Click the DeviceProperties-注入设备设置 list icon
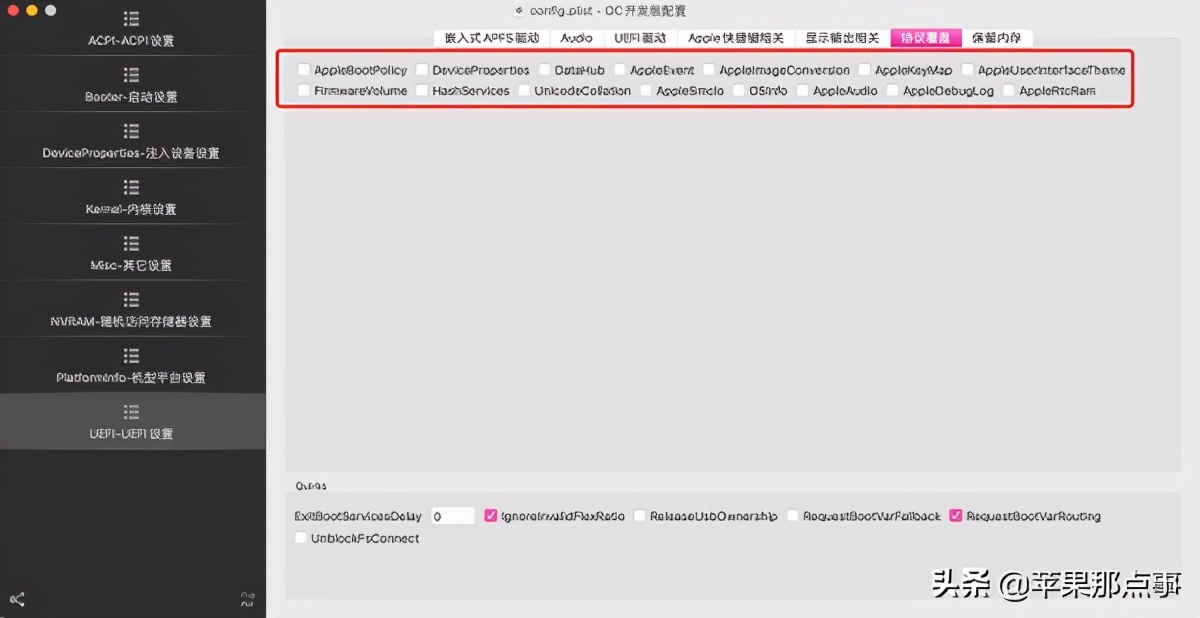 (133, 130)
